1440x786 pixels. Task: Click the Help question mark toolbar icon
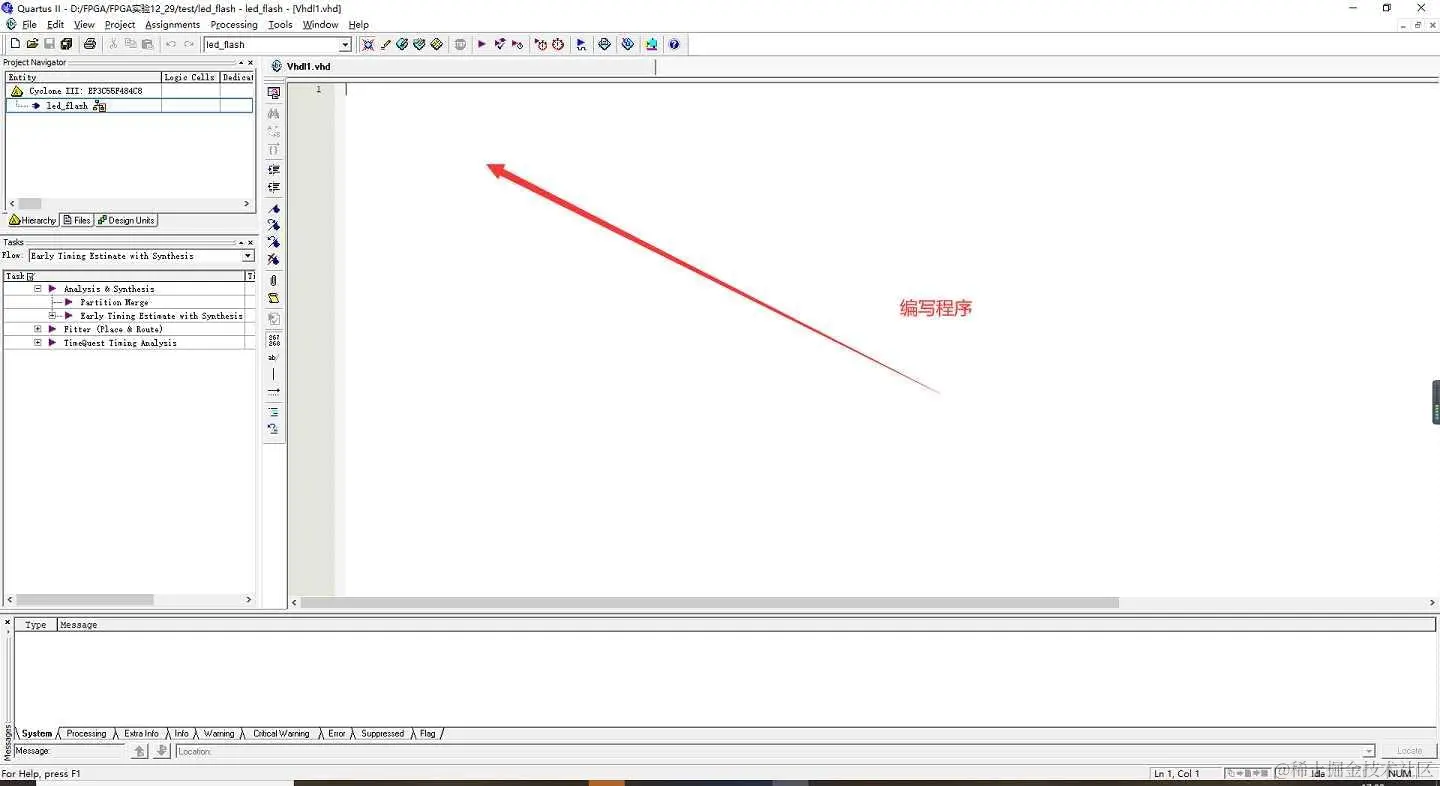[x=674, y=44]
